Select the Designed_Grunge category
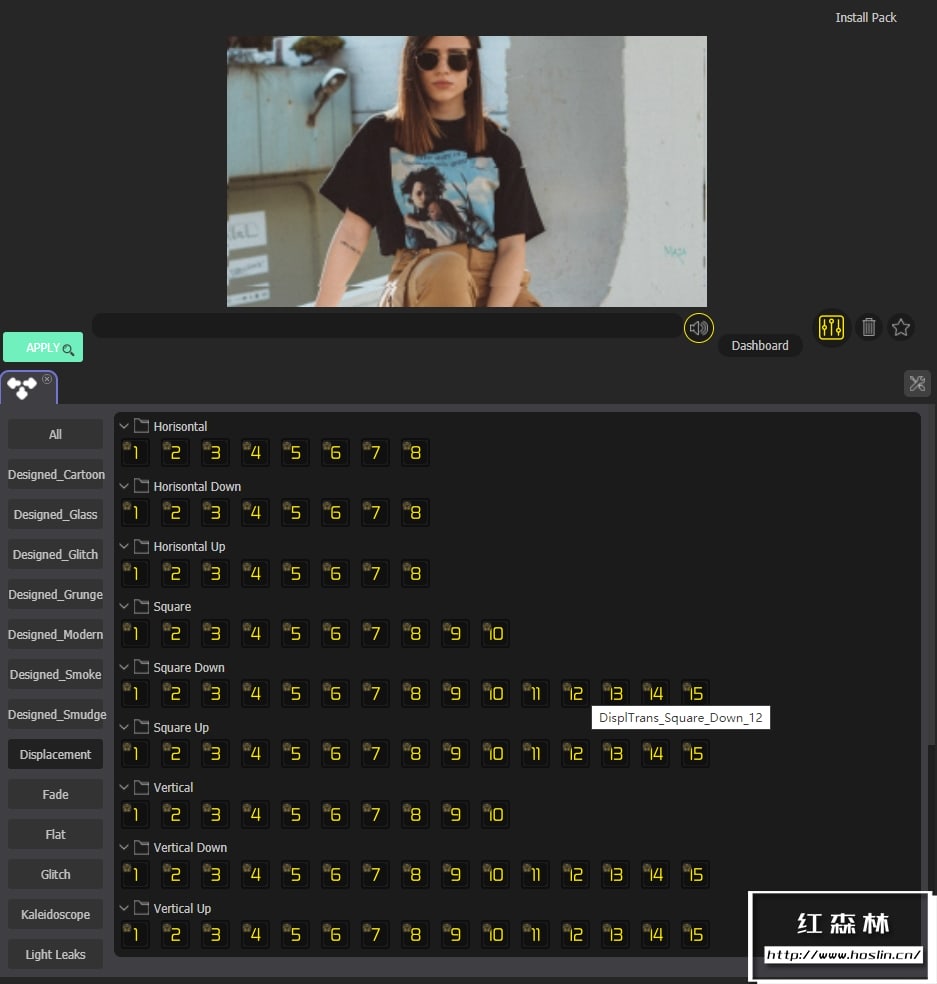The image size is (937, 984). 55,594
